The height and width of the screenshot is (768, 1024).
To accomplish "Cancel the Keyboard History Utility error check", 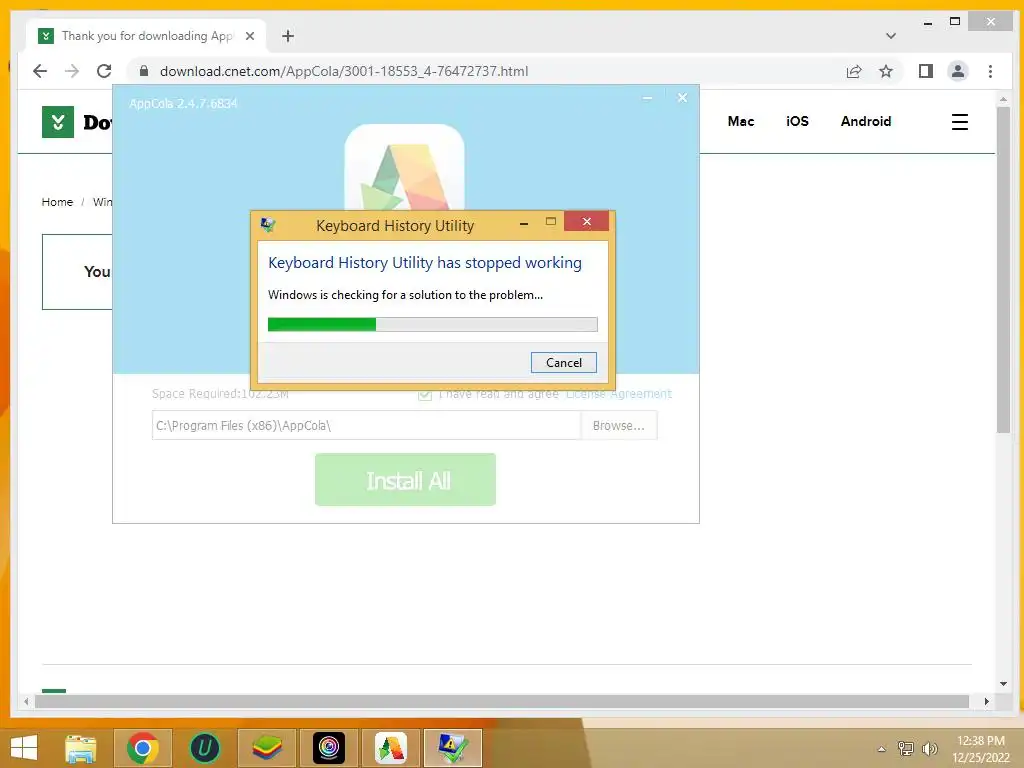I will pyautogui.click(x=564, y=362).
